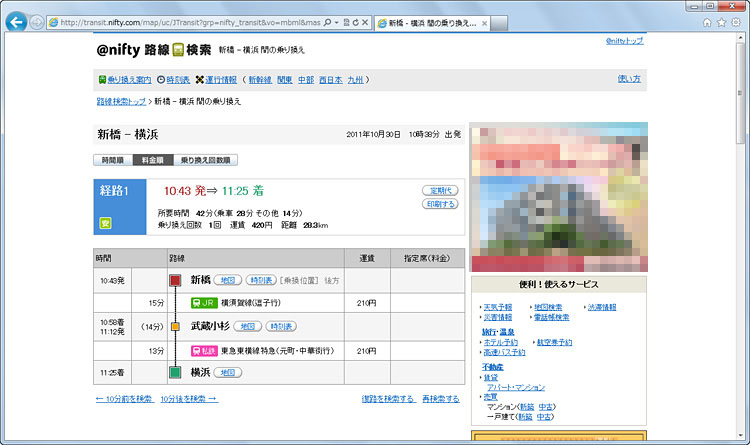Select the 新橋 - 横浜 browser tab

tap(431, 23)
